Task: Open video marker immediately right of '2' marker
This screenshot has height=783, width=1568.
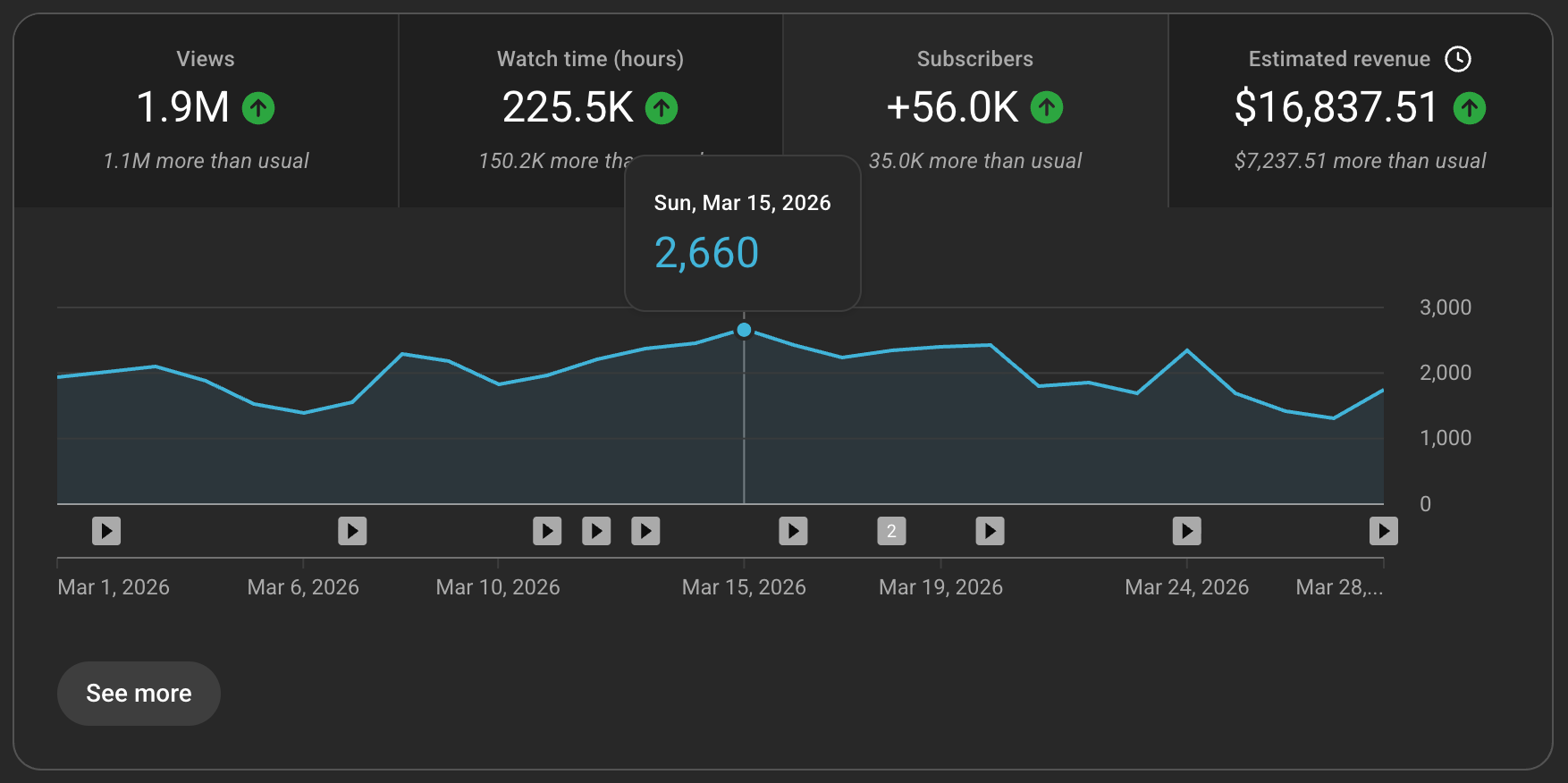Action: [x=990, y=531]
